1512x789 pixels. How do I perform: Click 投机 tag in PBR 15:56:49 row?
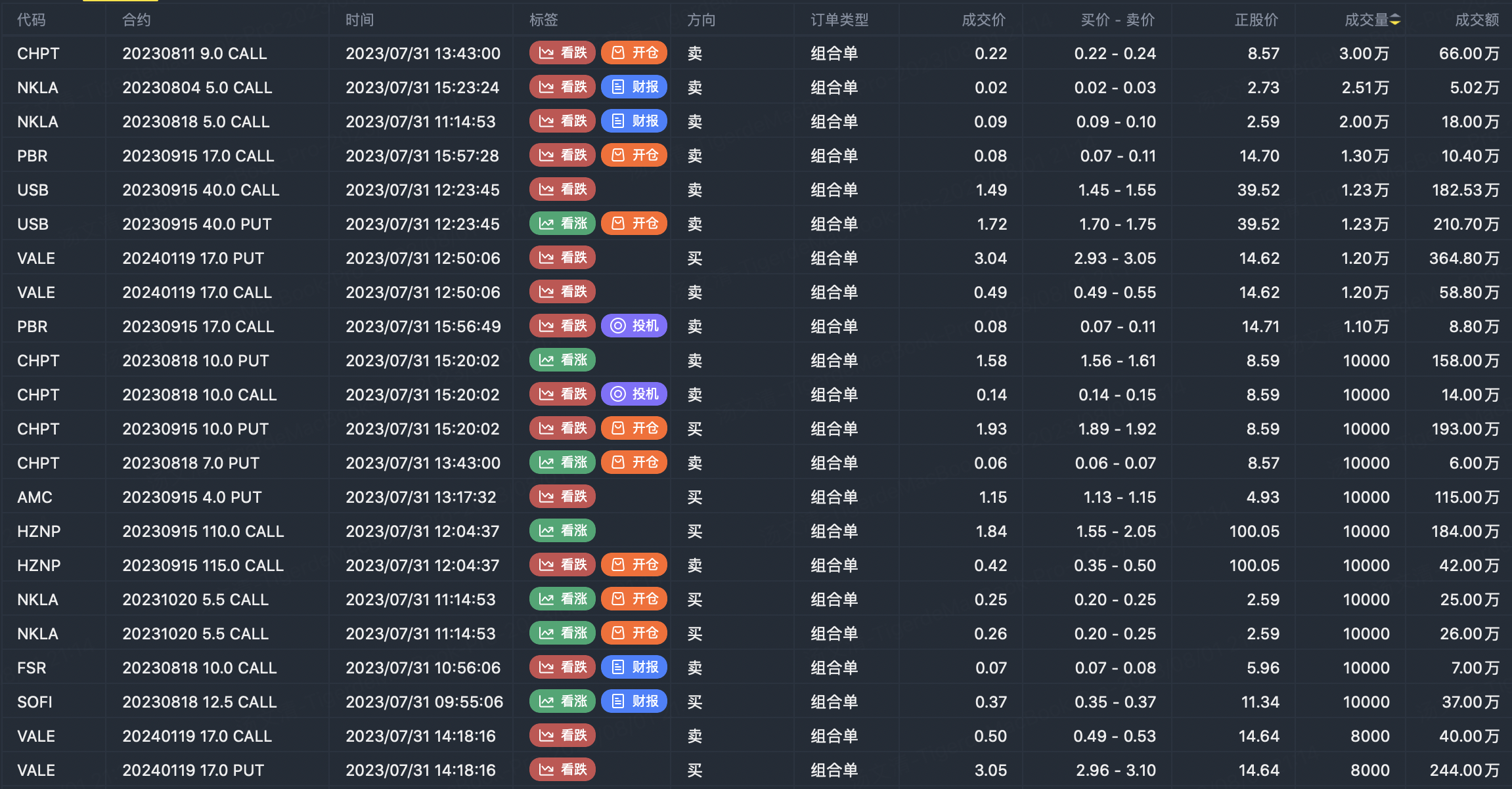(634, 326)
